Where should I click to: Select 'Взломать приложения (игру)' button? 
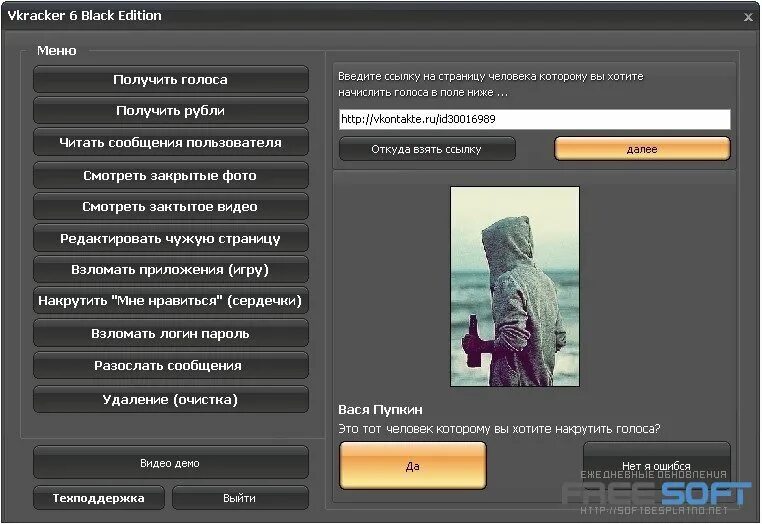point(171,270)
